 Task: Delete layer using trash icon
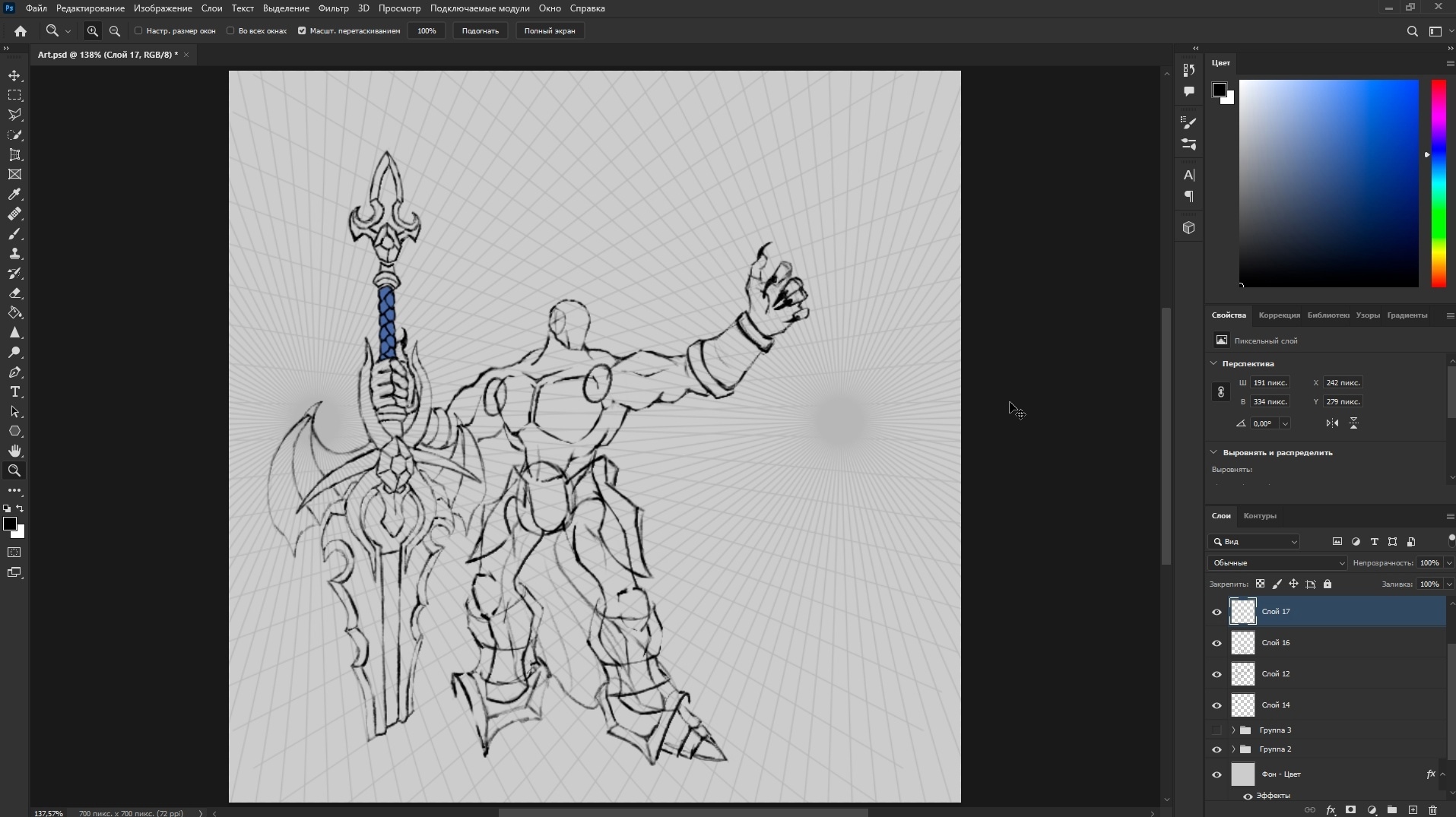coord(1433,810)
